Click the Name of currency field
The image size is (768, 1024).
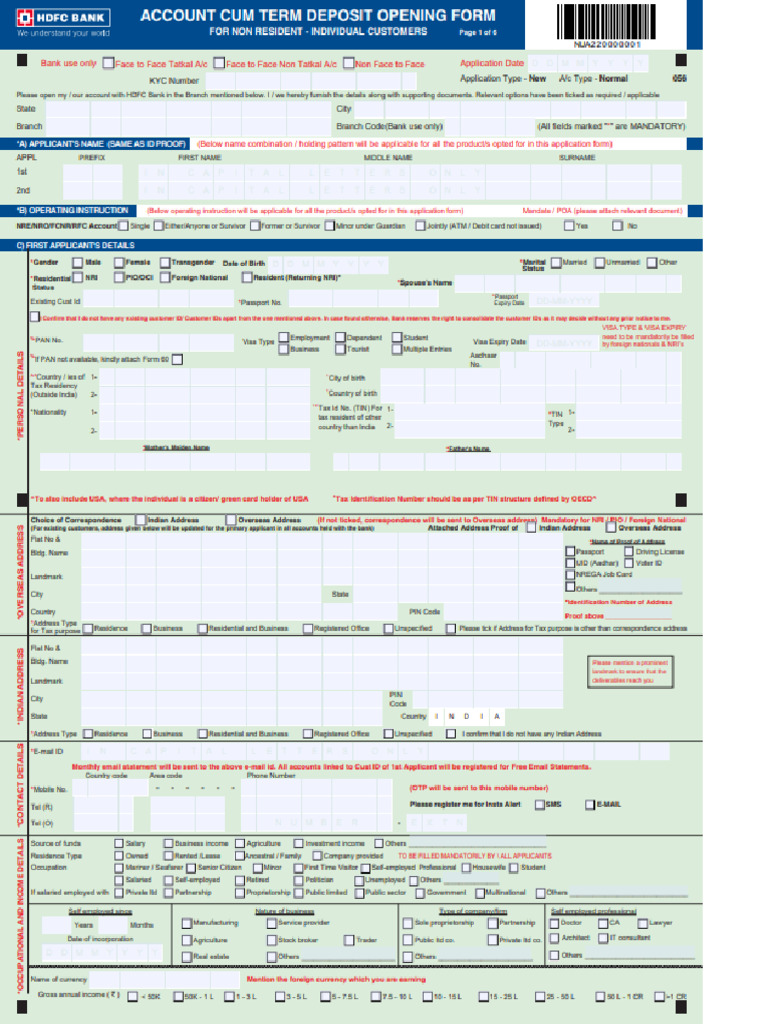(163, 980)
